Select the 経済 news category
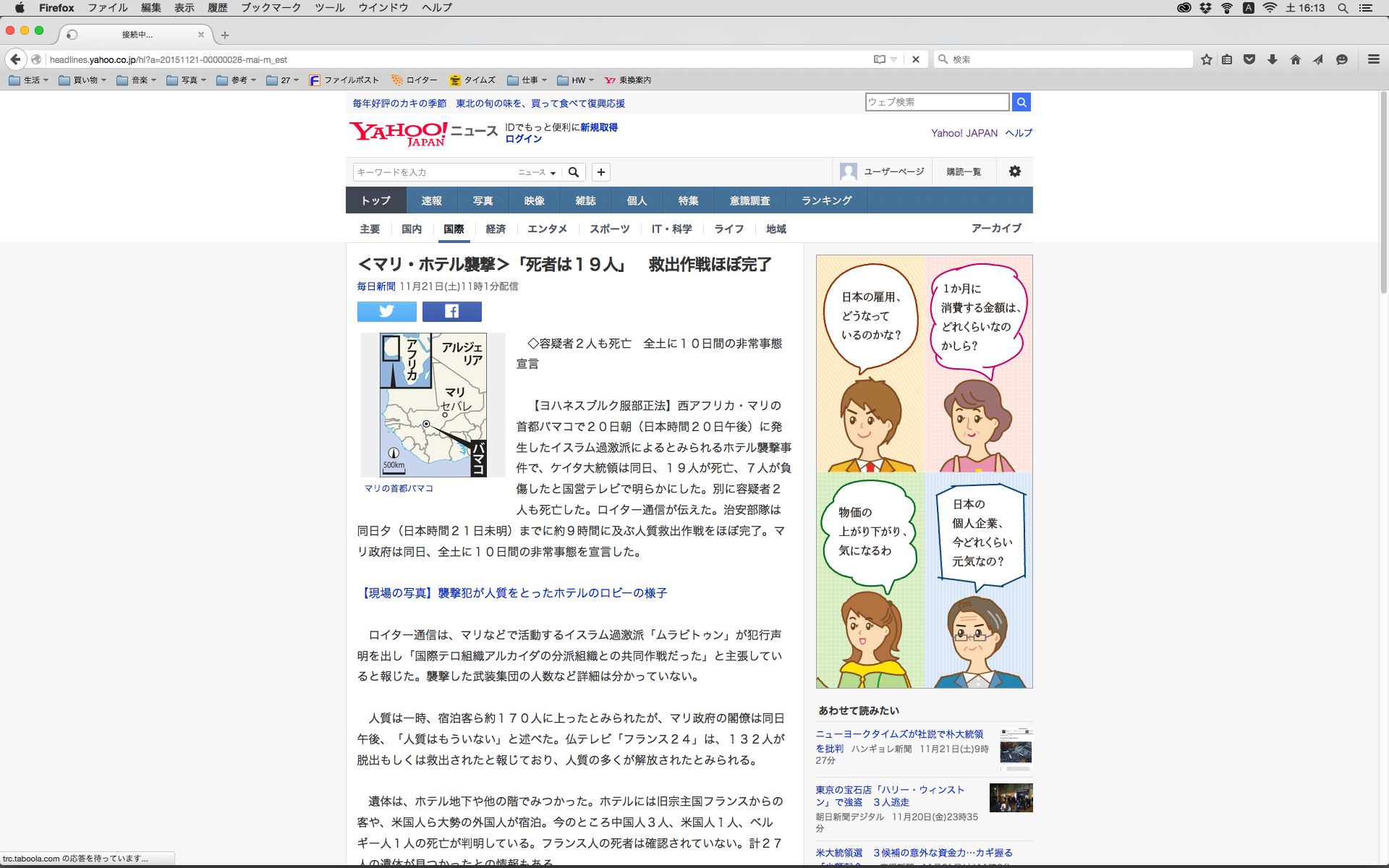Viewport: 1389px width, 868px height. [496, 229]
